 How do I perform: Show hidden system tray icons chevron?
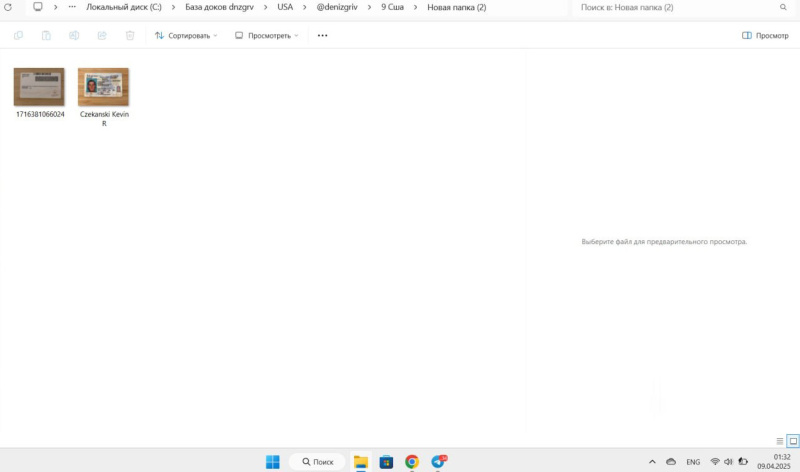pyautogui.click(x=652, y=461)
